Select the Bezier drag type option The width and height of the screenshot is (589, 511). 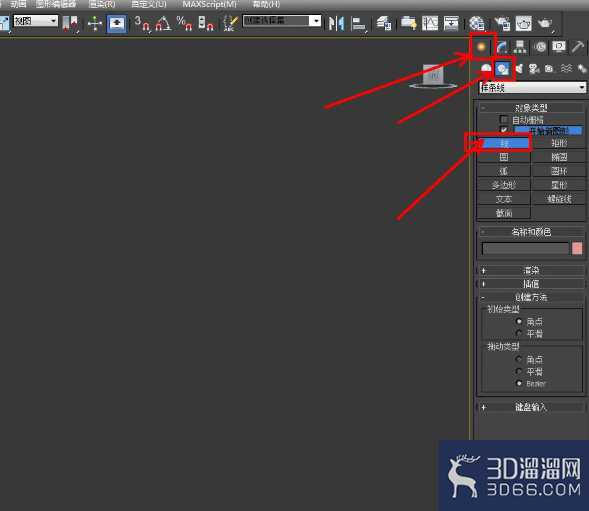point(519,383)
